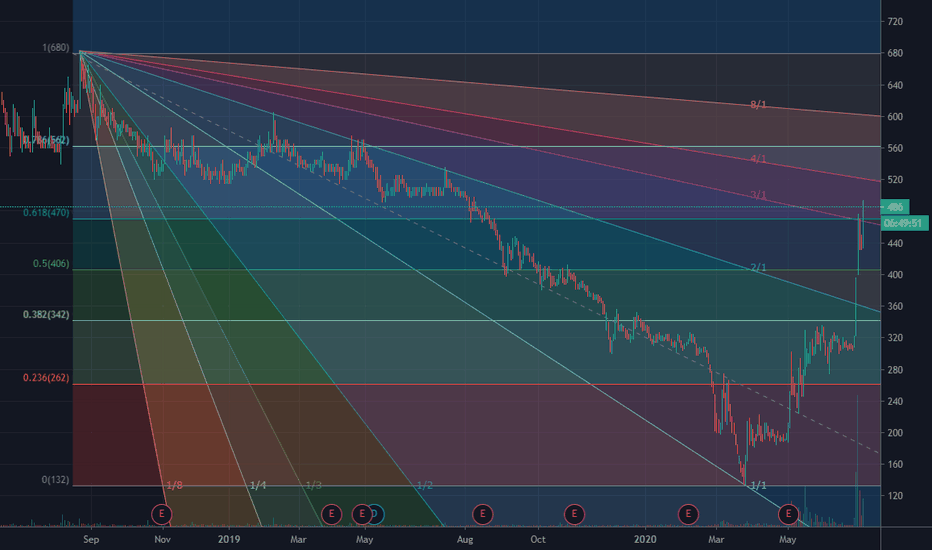Select the E marker left of Mar 2020
The width and height of the screenshot is (932, 550).
coord(688,514)
